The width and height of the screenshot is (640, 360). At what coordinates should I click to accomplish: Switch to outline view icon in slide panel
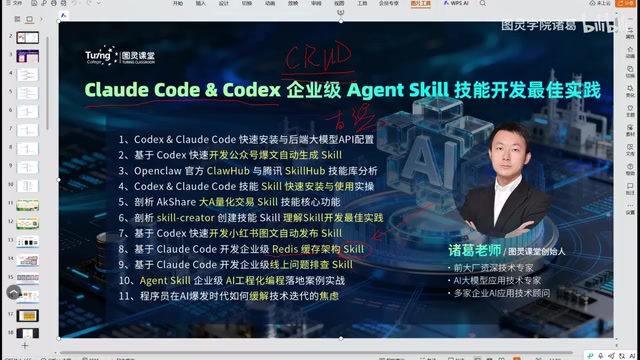coord(18,19)
